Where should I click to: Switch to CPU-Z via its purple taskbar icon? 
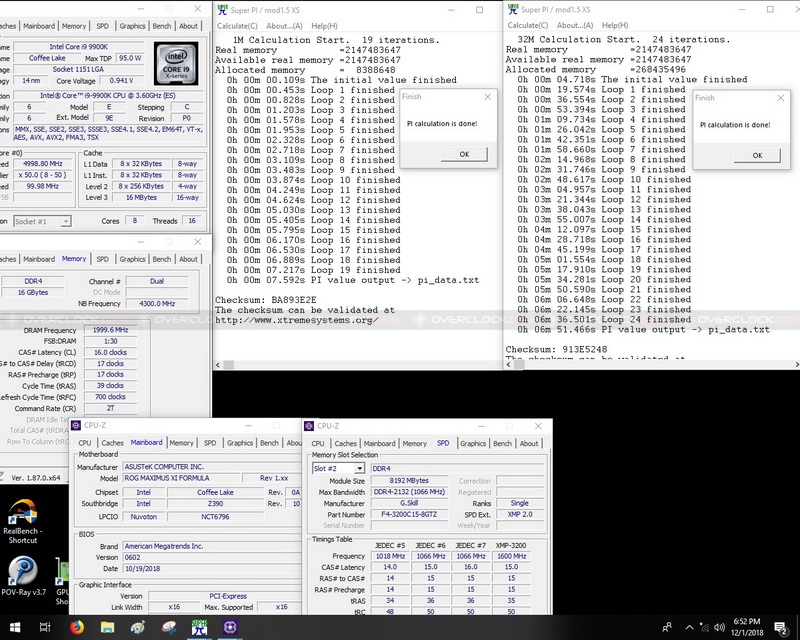[230, 627]
